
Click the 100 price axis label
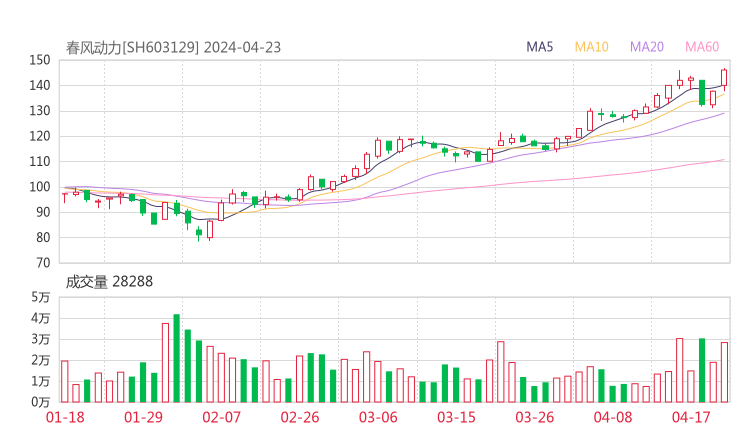pyautogui.click(x=40, y=187)
